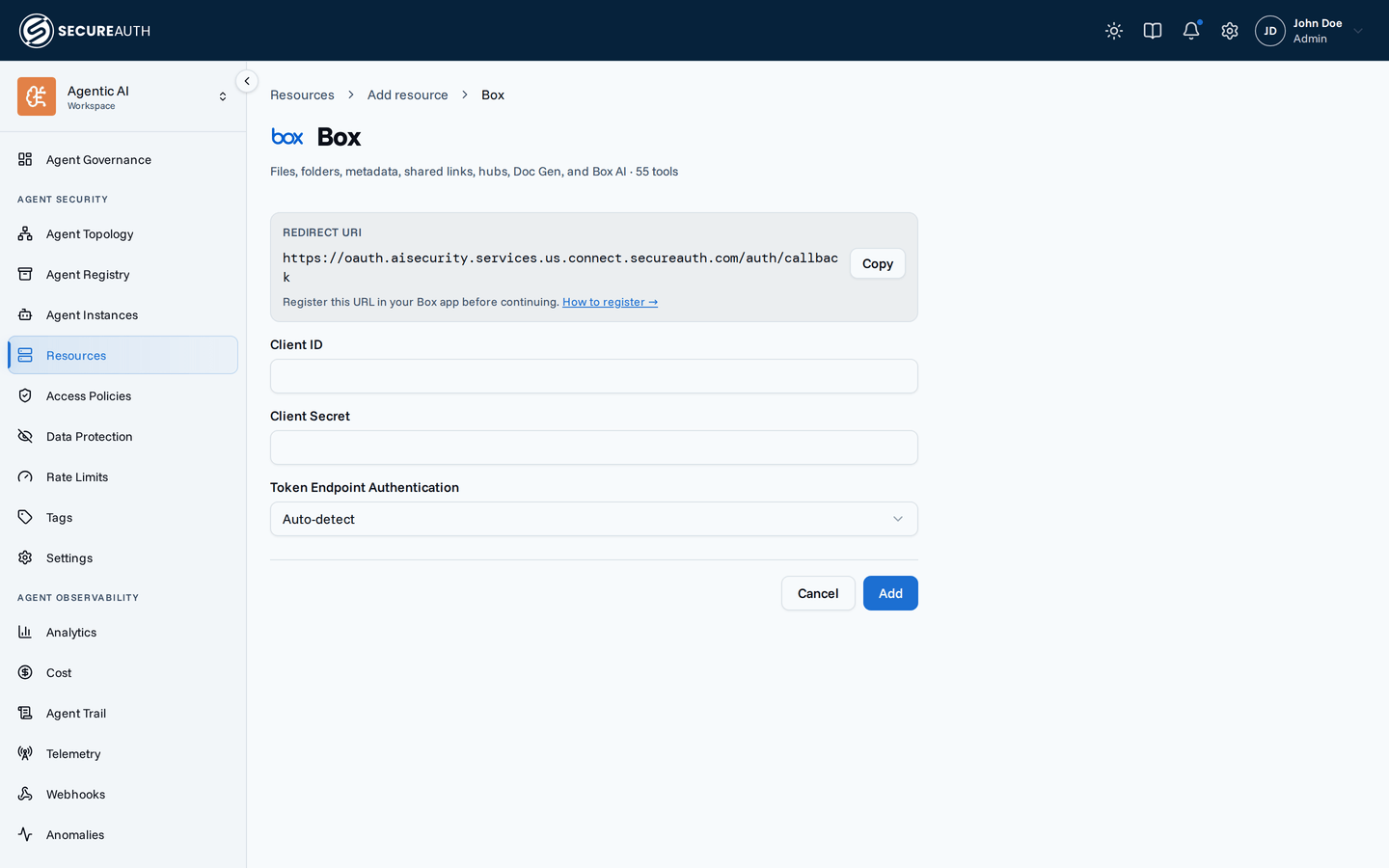Open Anomalies page
The width and height of the screenshot is (1389, 868).
click(x=123, y=834)
